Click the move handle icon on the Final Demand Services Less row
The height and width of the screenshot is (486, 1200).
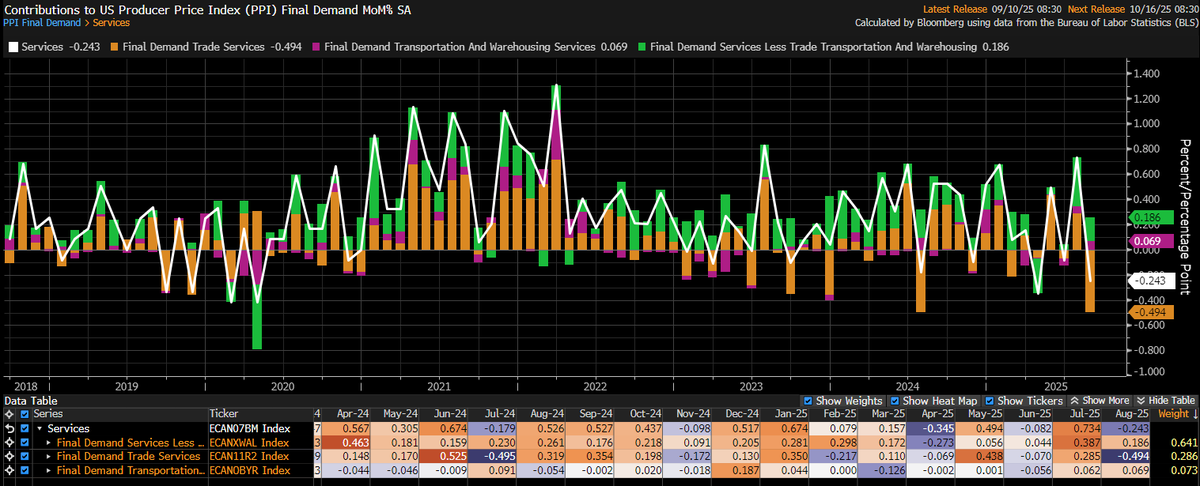[9, 442]
